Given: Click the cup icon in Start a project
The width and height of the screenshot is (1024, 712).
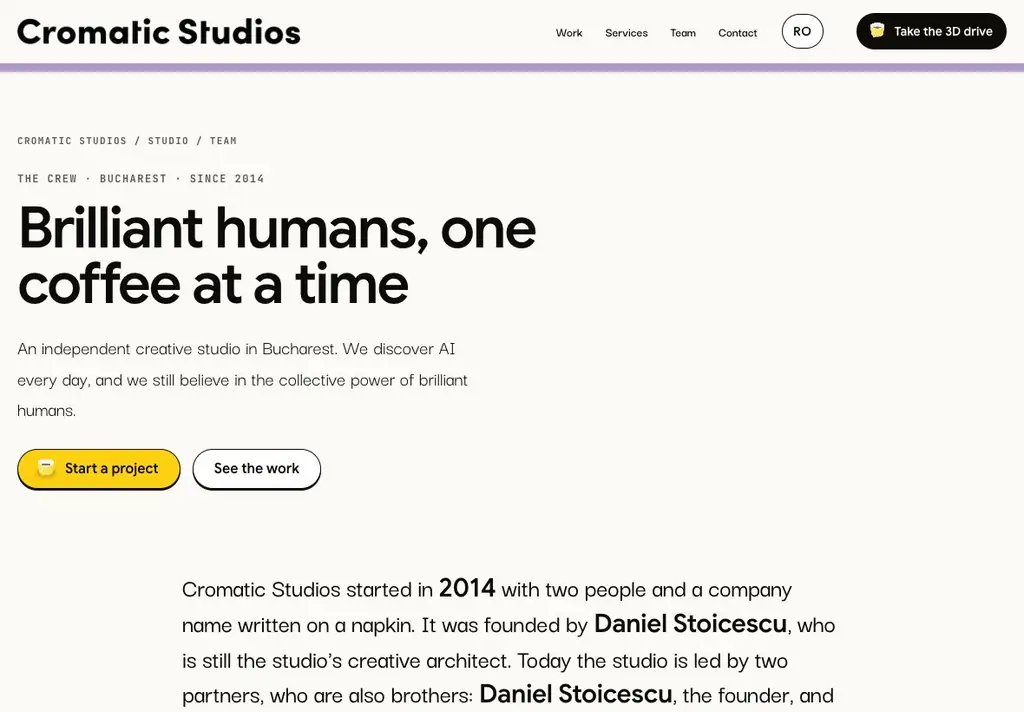Looking at the screenshot, I should pyautogui.click(x=46, y=468).
